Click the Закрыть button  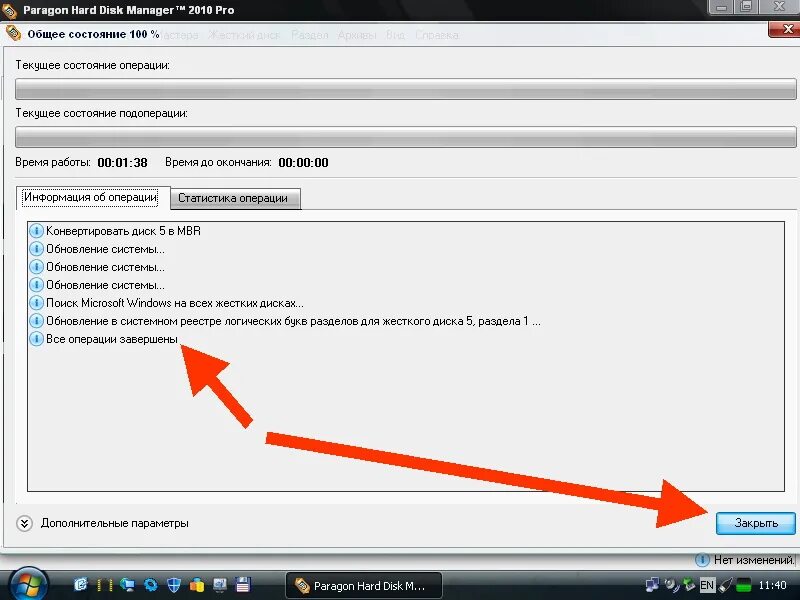756,523
